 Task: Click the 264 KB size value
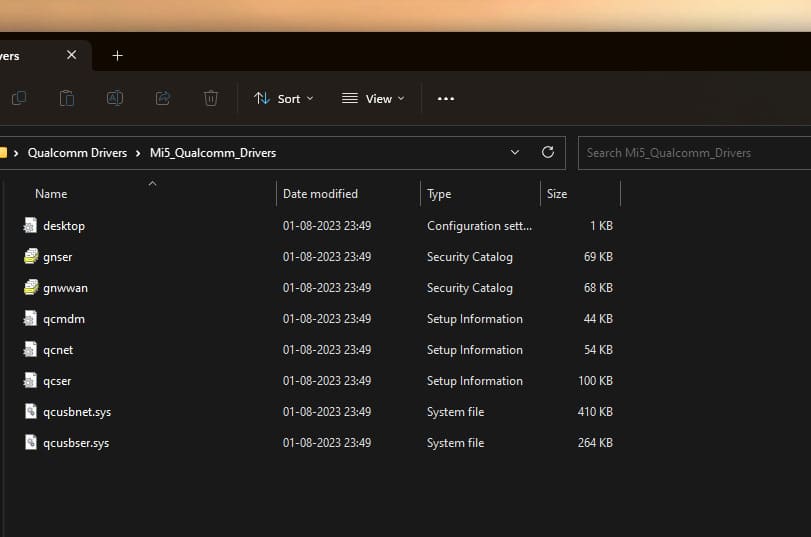[x=595, y=442]
